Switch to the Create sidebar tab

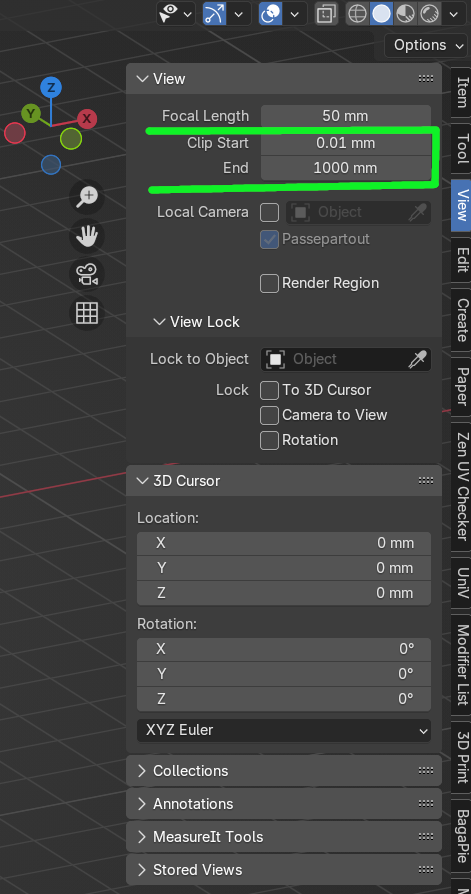coord(462,319)
